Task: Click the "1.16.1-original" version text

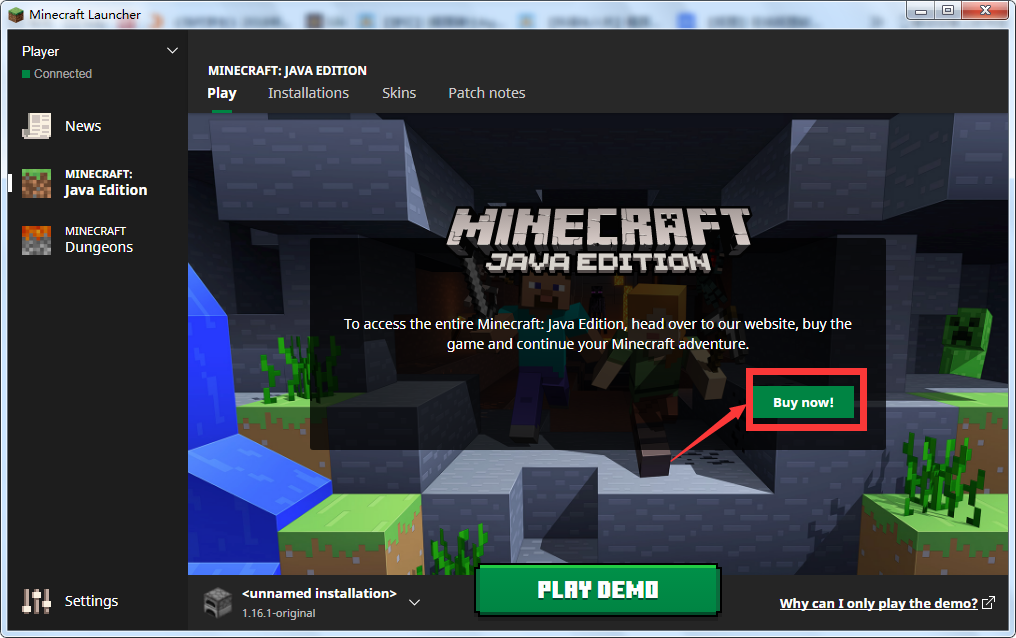Action: pyautogui.click(x=279, y=613)
